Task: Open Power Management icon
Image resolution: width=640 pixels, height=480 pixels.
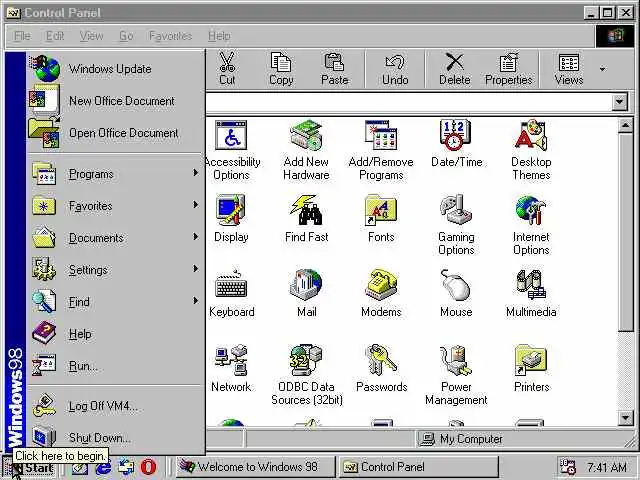Action: pos(456,375)
